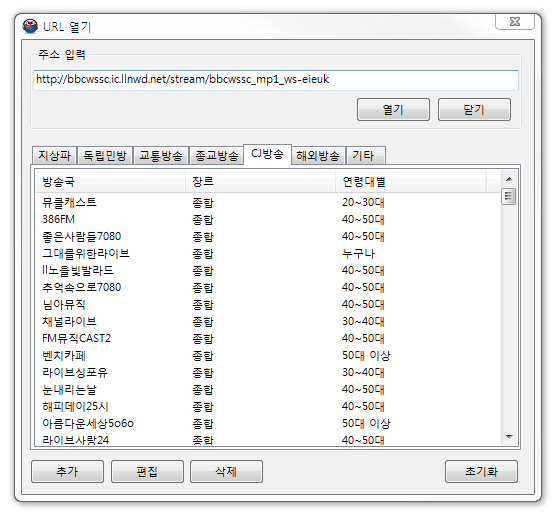Click the station list scrollbar thumb

pos(509,196)
